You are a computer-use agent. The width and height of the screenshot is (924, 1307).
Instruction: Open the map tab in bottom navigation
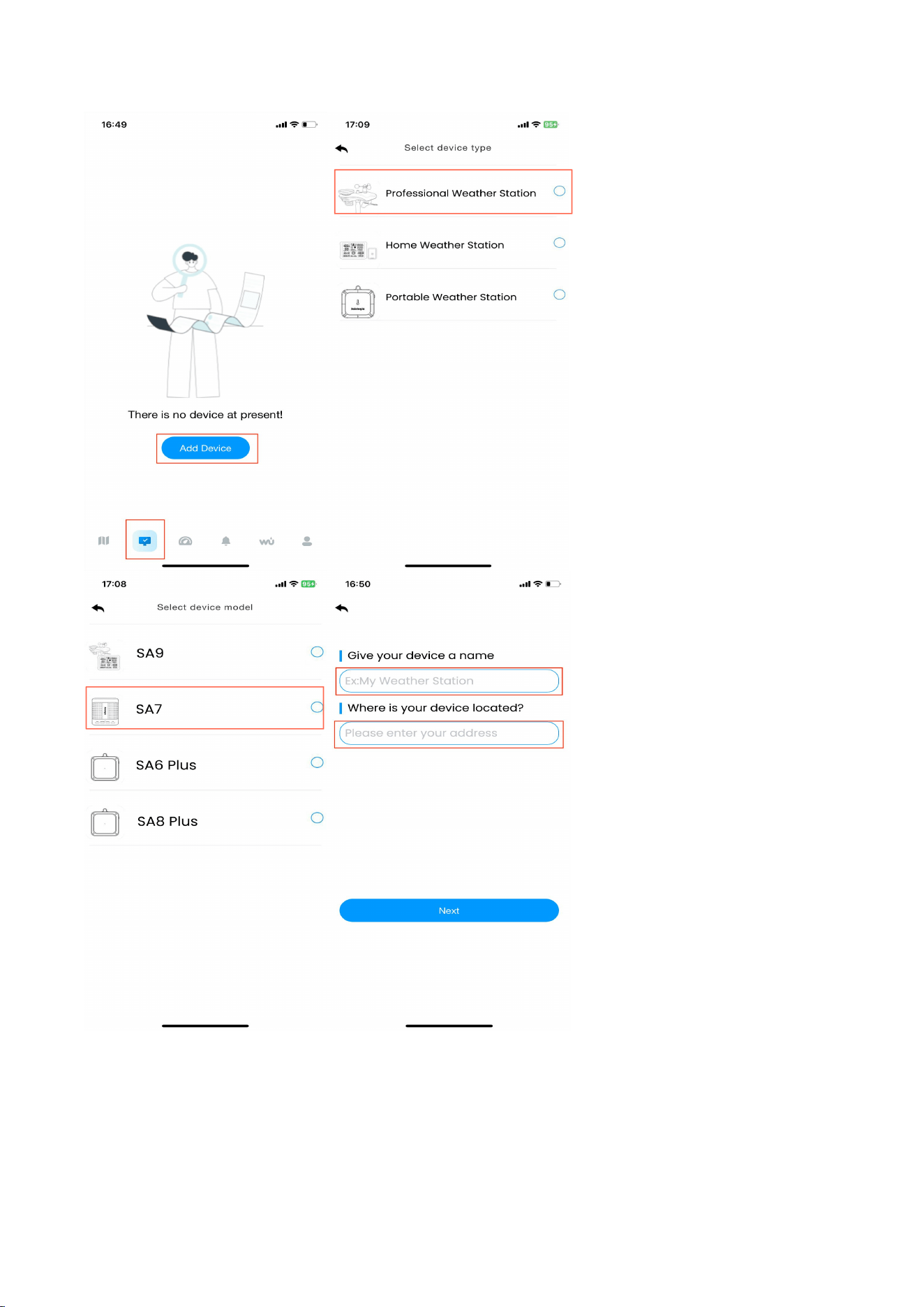click(x=104, y=540)
